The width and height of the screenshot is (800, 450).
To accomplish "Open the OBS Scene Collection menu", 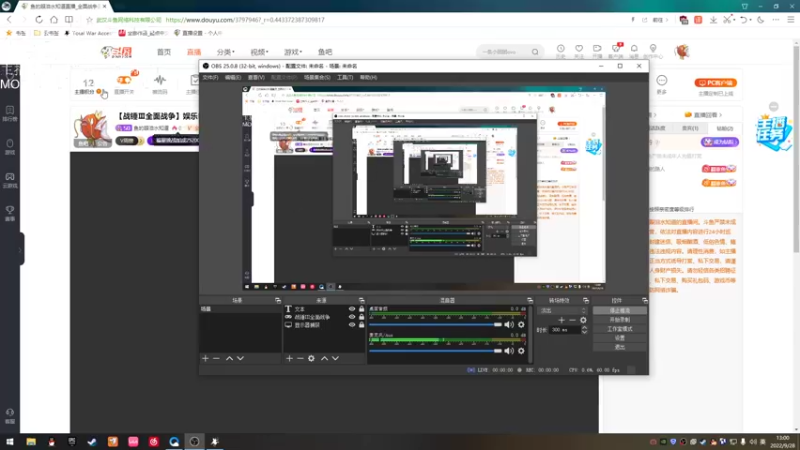I will (317, 78).
